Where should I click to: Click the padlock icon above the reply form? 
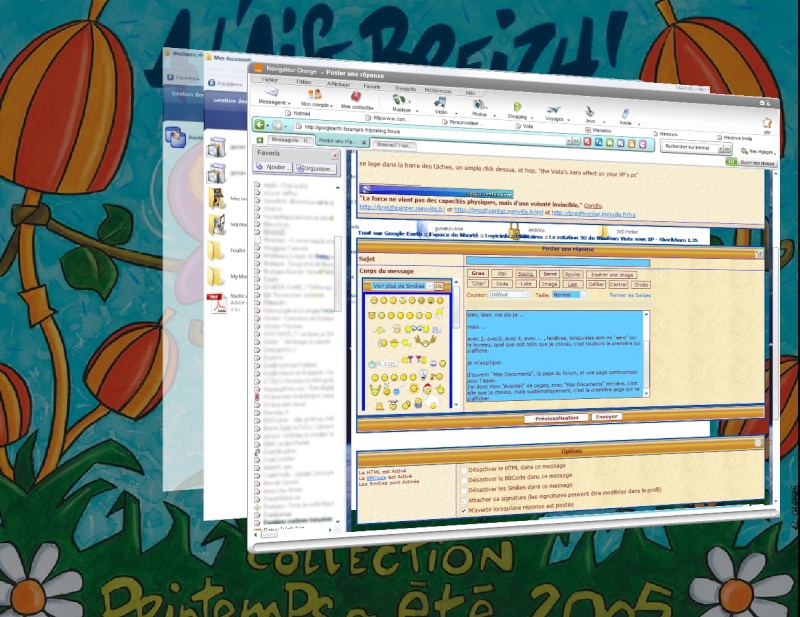(x=514, y=231)
